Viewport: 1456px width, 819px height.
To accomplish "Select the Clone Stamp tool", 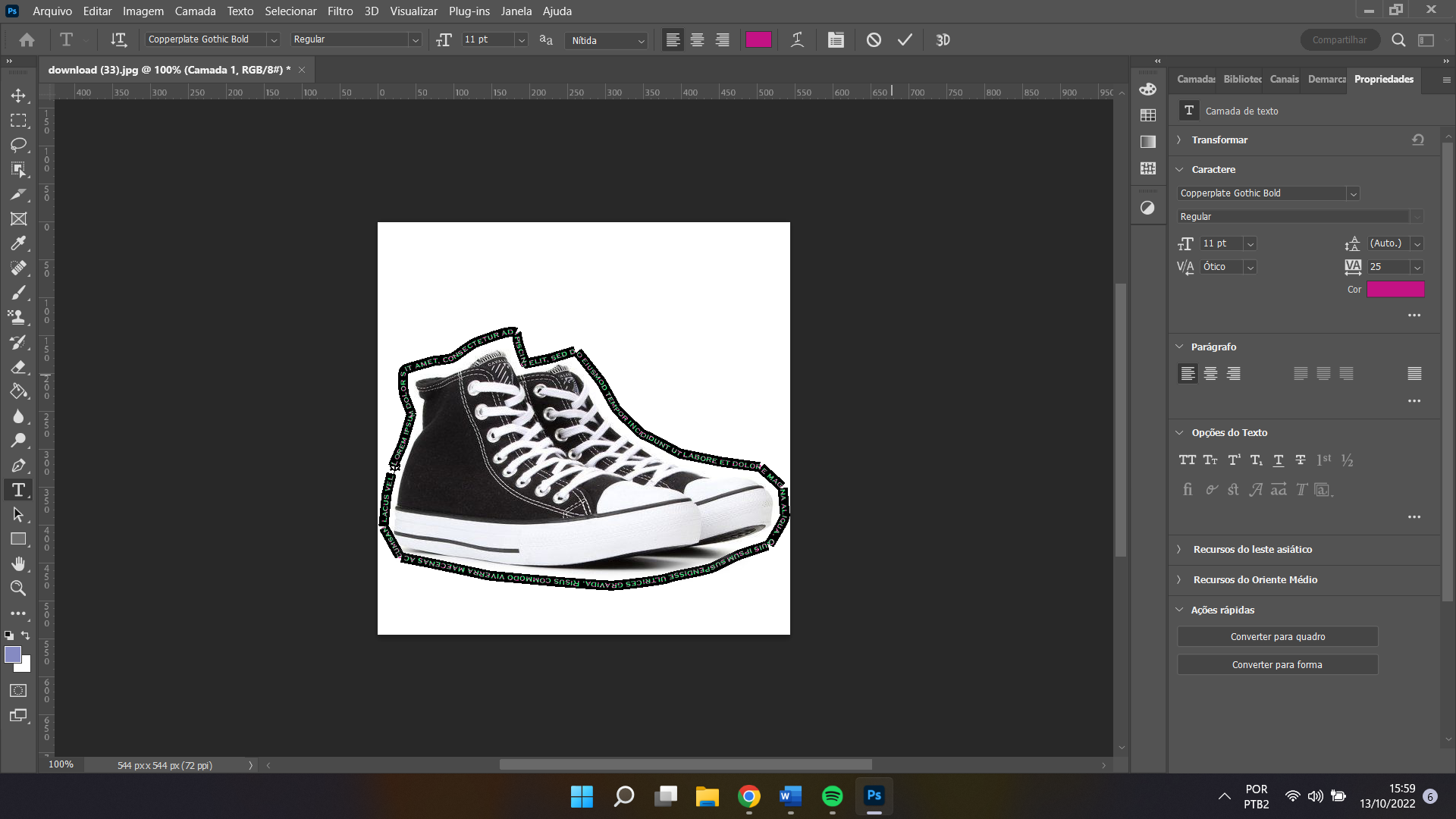I will (x=19, y=317).
